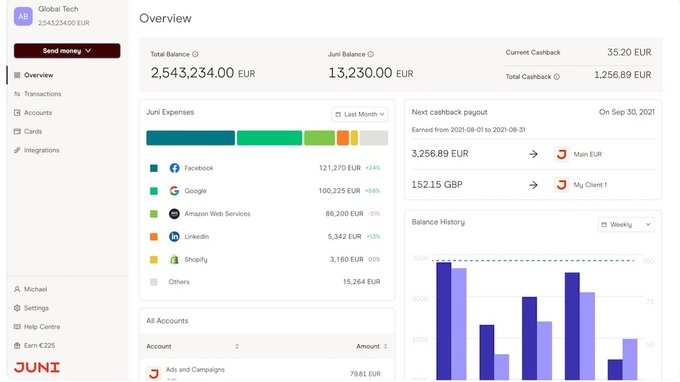Click calendar icon in Weekly selector
Viewport: 680px width, 382px height.
(x=604, y=225)
